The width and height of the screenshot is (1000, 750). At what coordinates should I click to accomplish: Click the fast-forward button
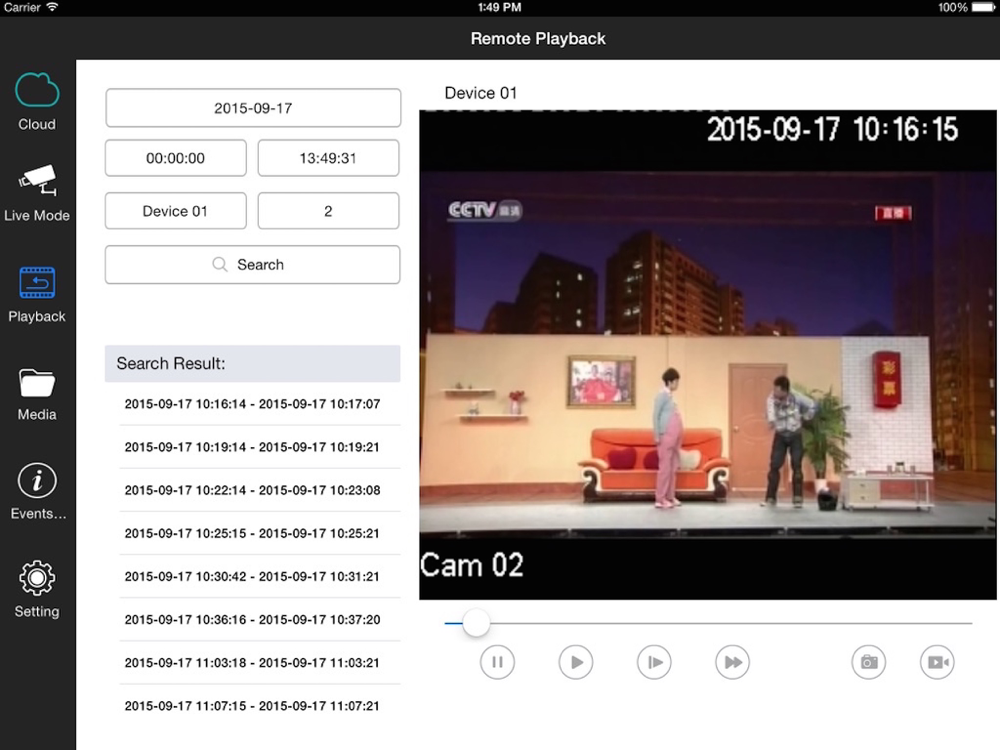click(x=733, y=662)
